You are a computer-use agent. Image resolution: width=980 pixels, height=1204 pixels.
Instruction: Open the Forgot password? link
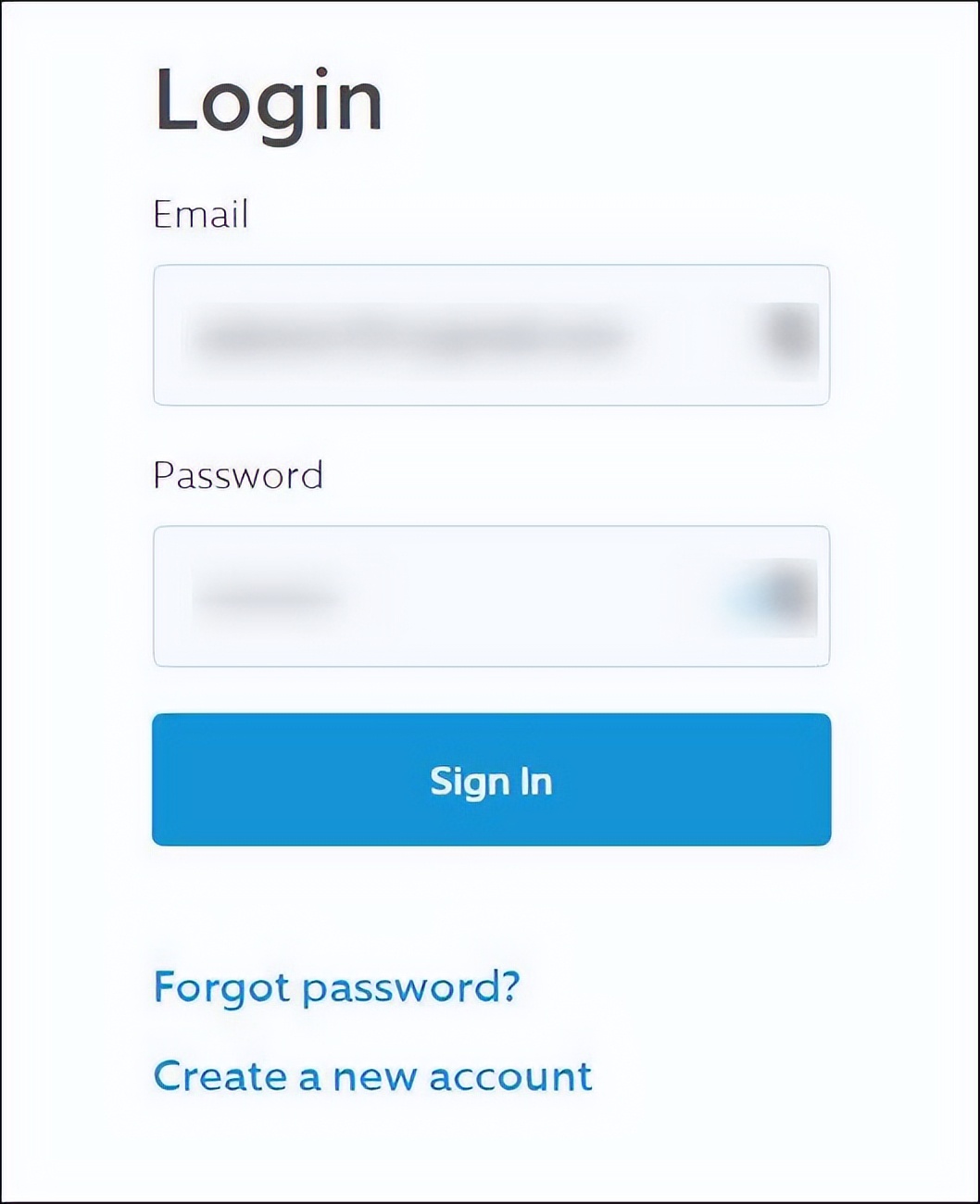336,988
